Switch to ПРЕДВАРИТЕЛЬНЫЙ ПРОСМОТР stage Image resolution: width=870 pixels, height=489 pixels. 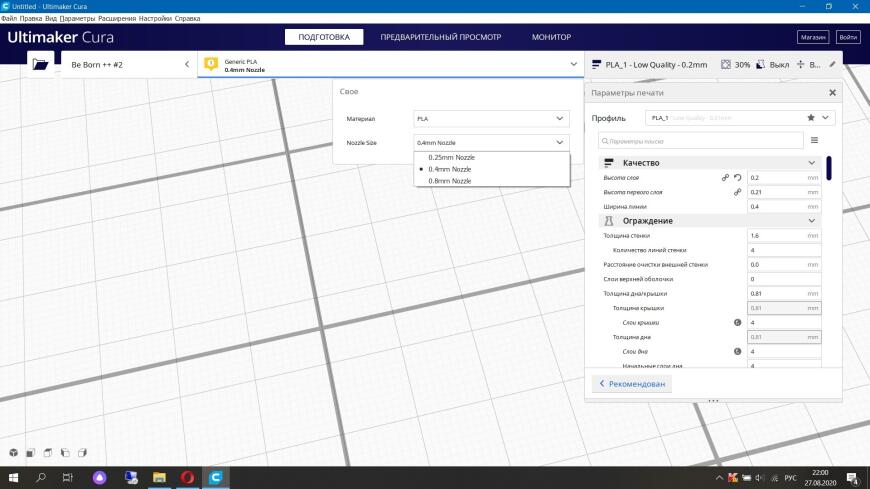(x=441, y=37)
